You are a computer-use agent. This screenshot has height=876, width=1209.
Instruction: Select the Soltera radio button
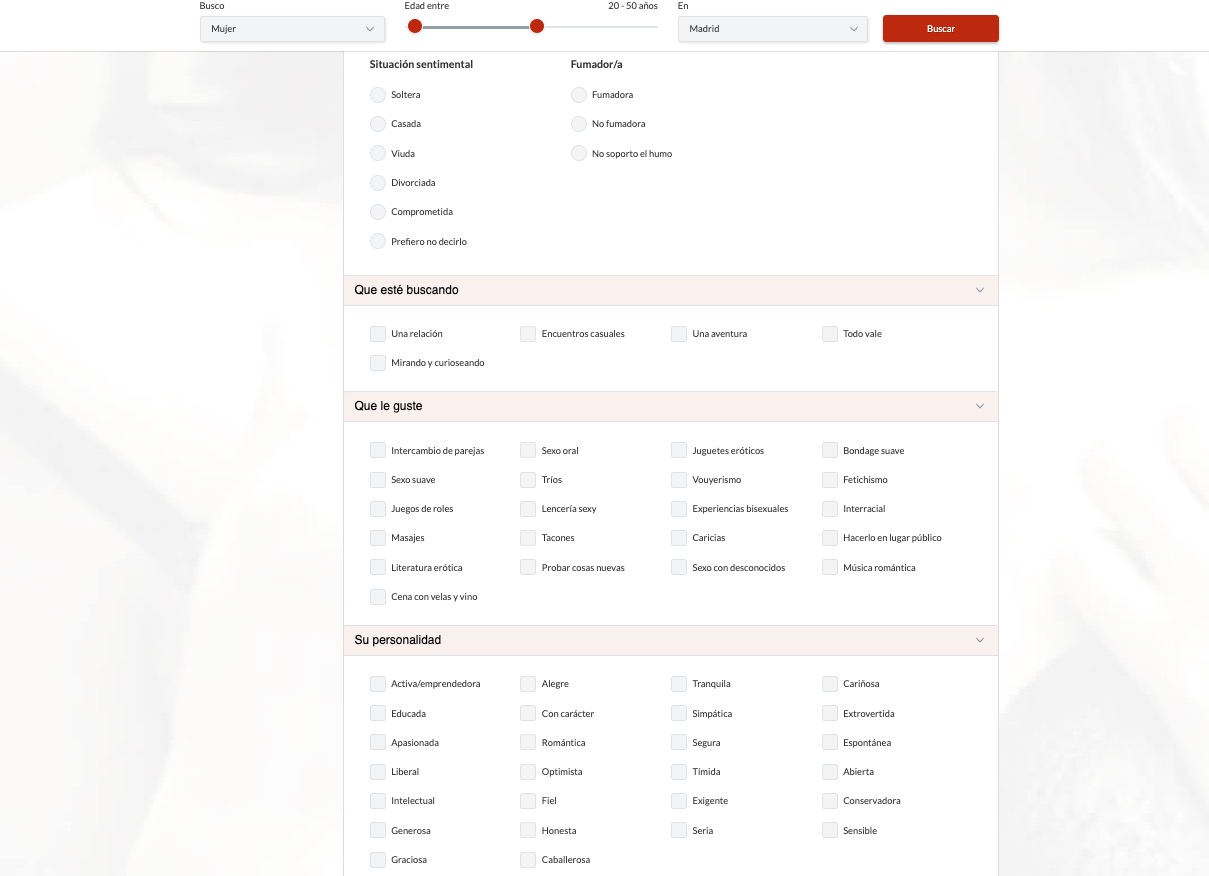point(378,95)
